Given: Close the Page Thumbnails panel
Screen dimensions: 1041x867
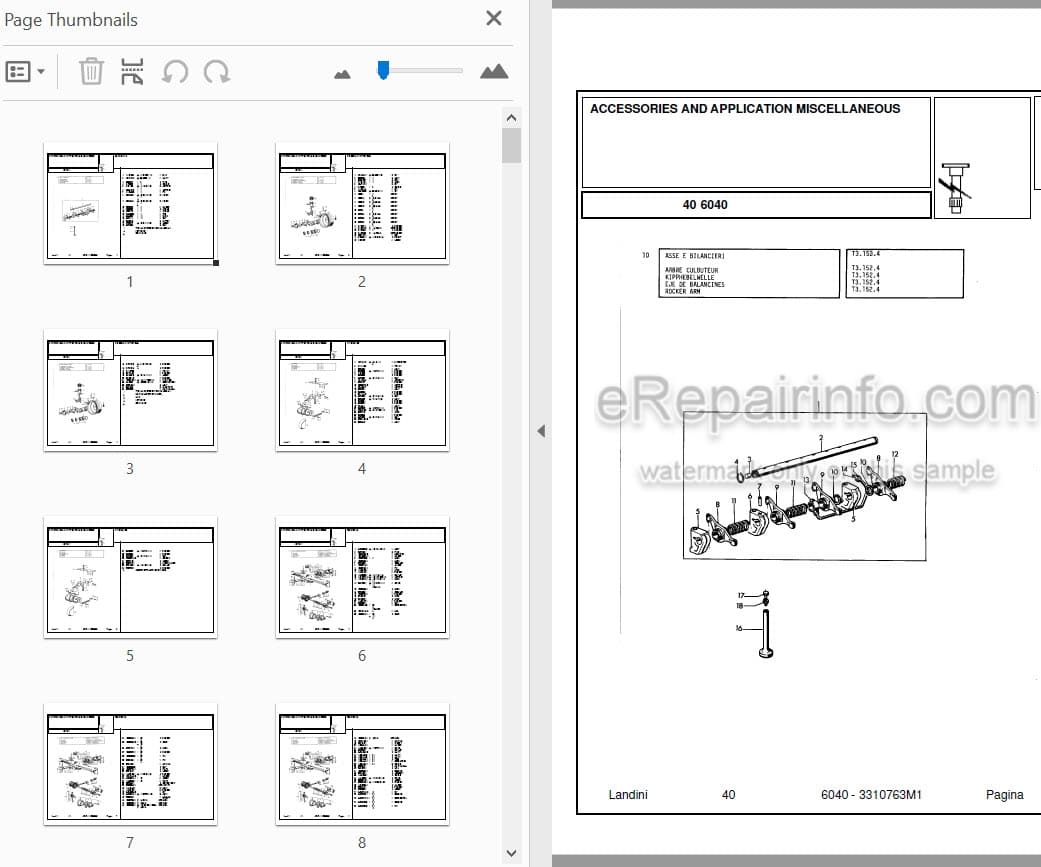Looking at the screenshot, I should 493,18.
